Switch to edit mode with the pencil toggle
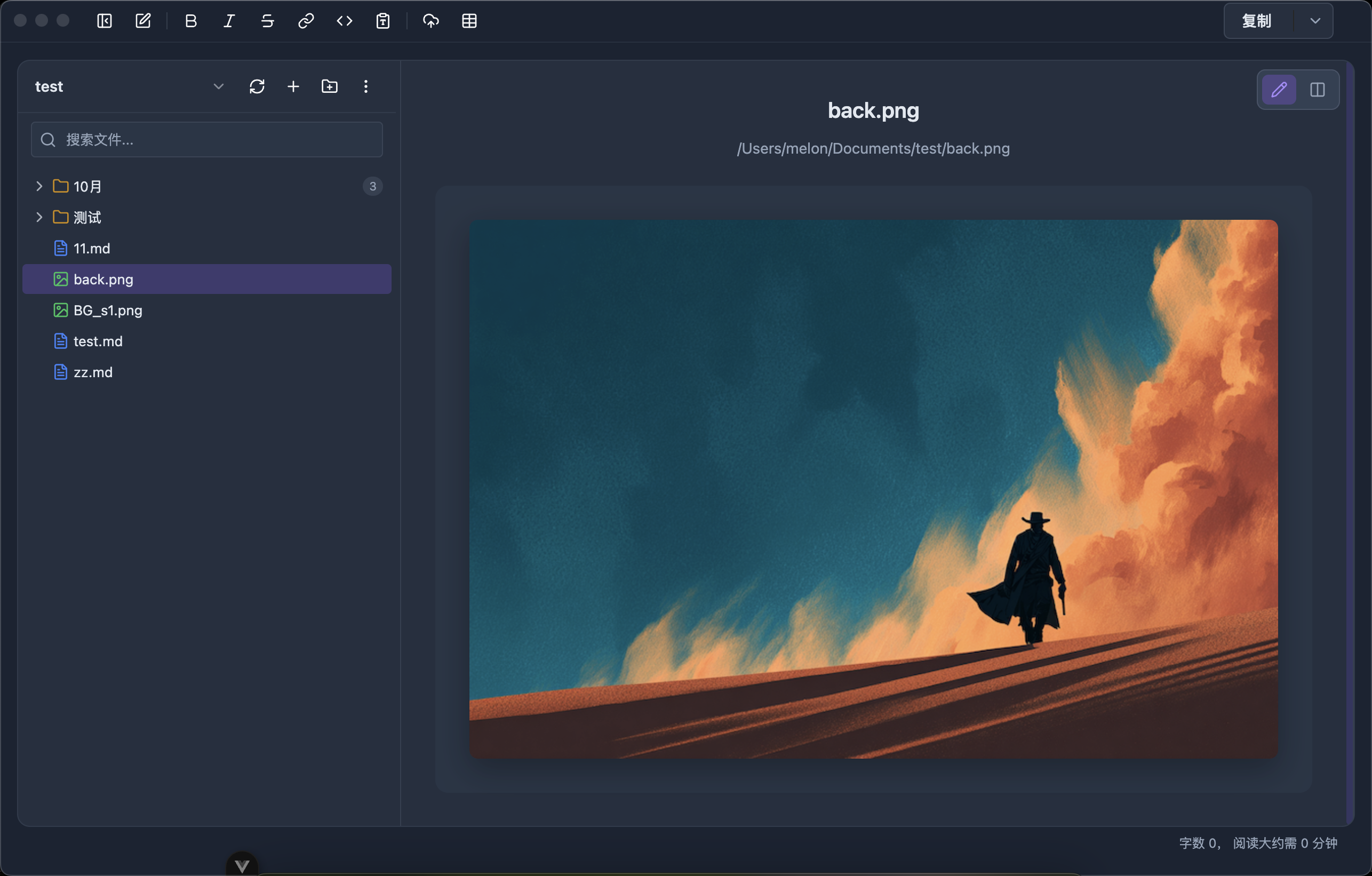Screen dimensions: 1372x876 tap(1279, 90)
